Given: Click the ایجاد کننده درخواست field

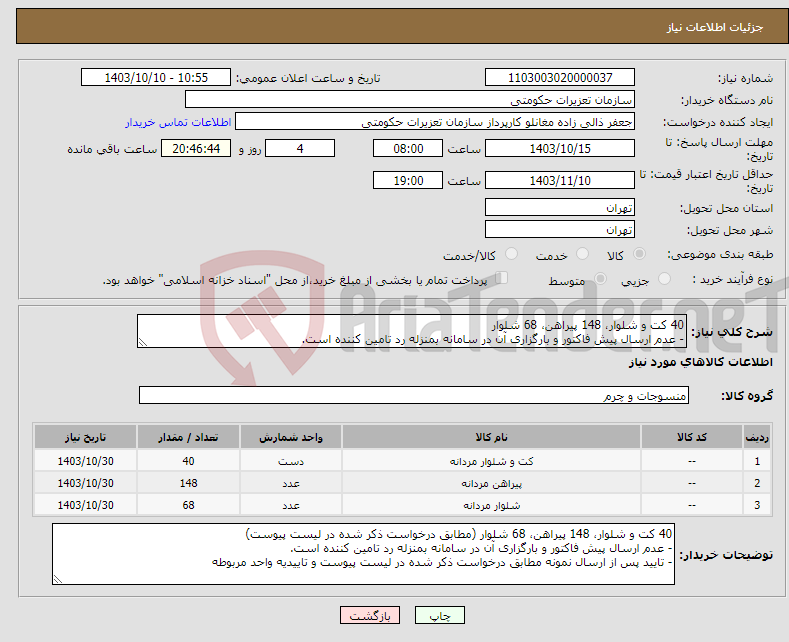Looking at the screenshot, I should [x=435, y=122].
